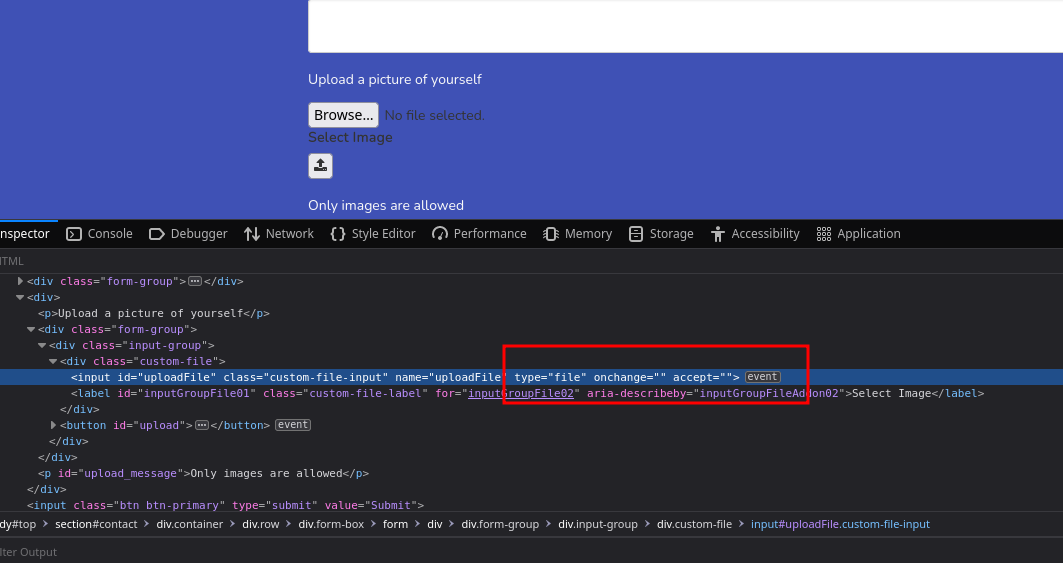Click div.form-box in the breadcrumbs

coord(331,524)
